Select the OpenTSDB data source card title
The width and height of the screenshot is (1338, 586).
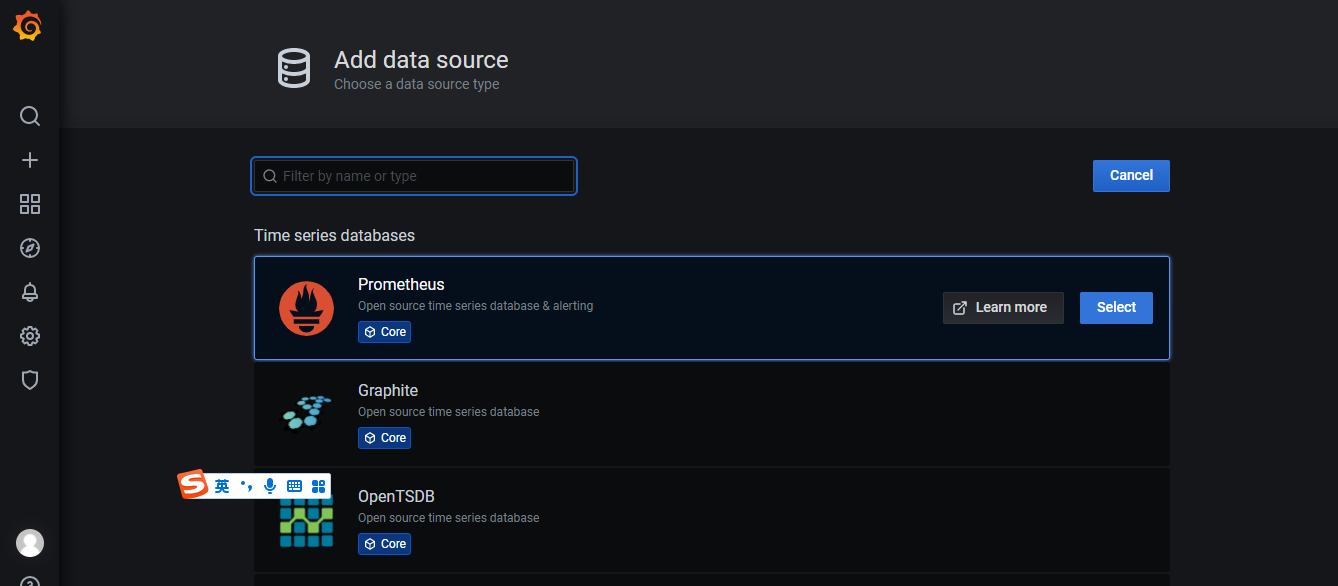click(396, 496)
